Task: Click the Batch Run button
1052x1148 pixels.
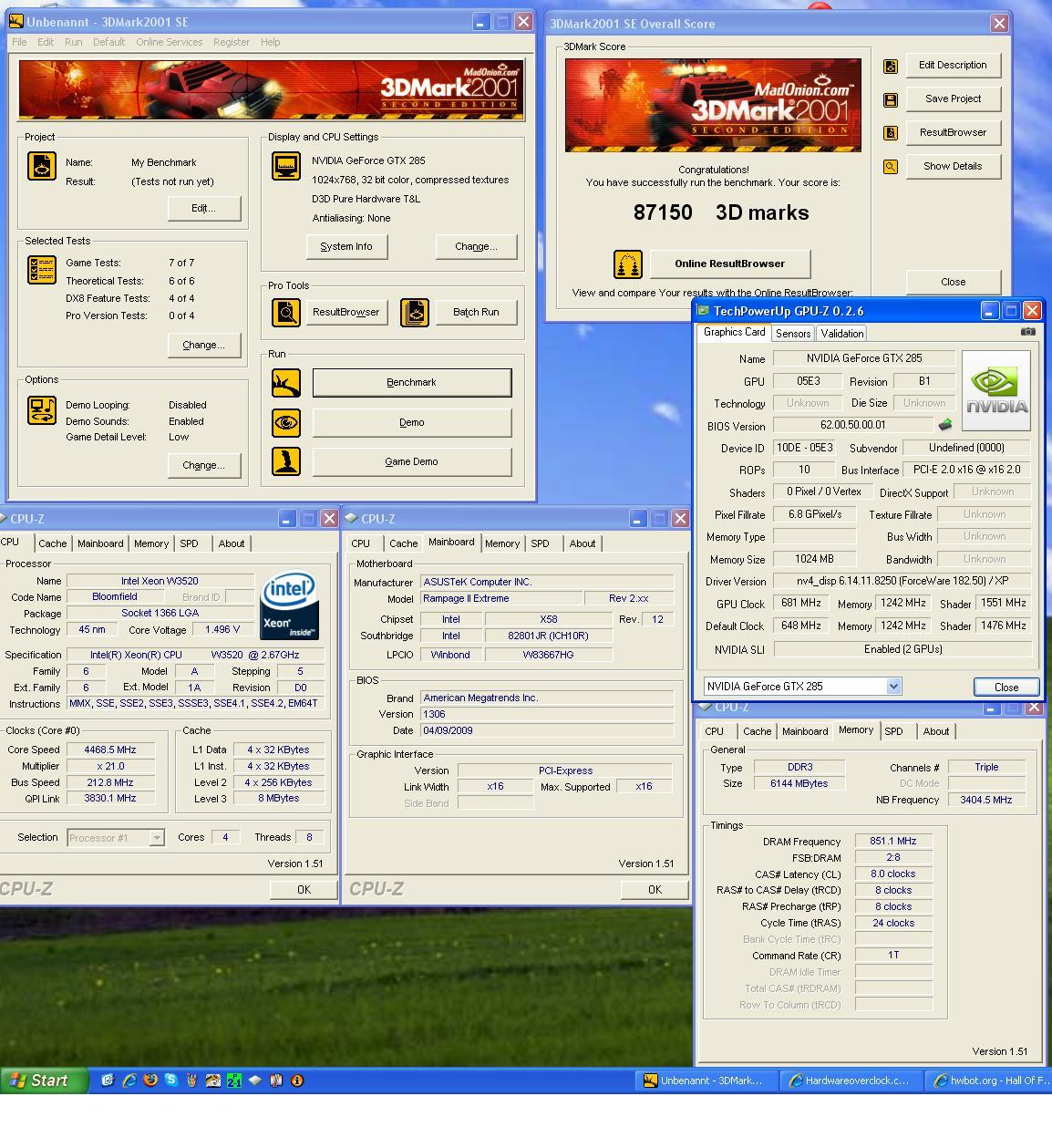Action: pos(477,313)
